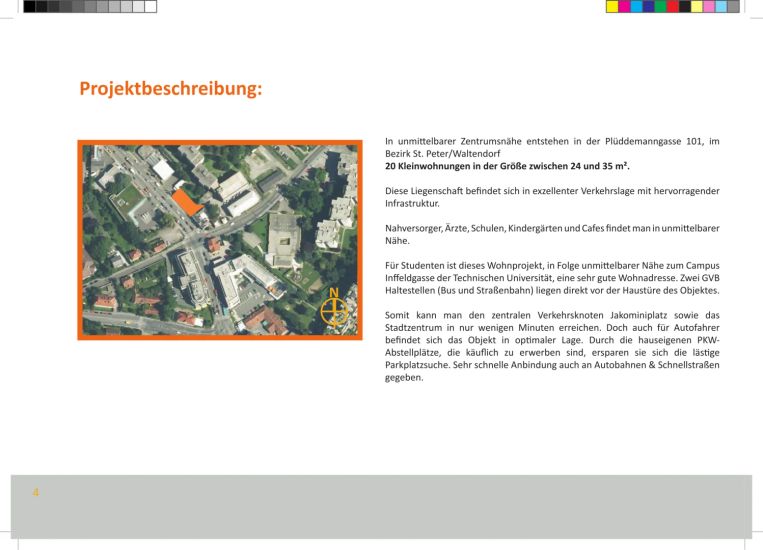Choose the gray swatch ending the color bar
763x550 pixels.
(x=733, y=6)
